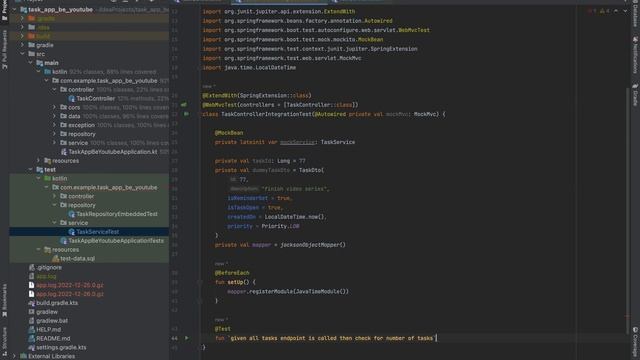Screen dimensions: 640x360
Task: Open the Gradle tool window
Action: pos(635,96)
